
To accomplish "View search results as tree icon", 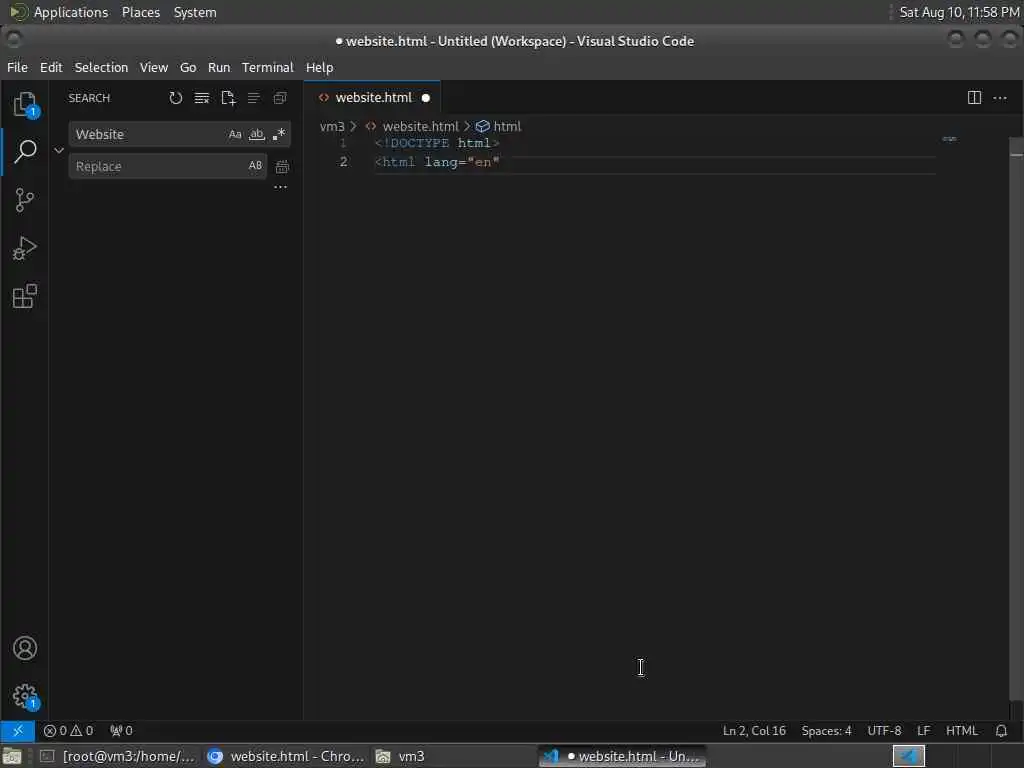I will 253,98.
